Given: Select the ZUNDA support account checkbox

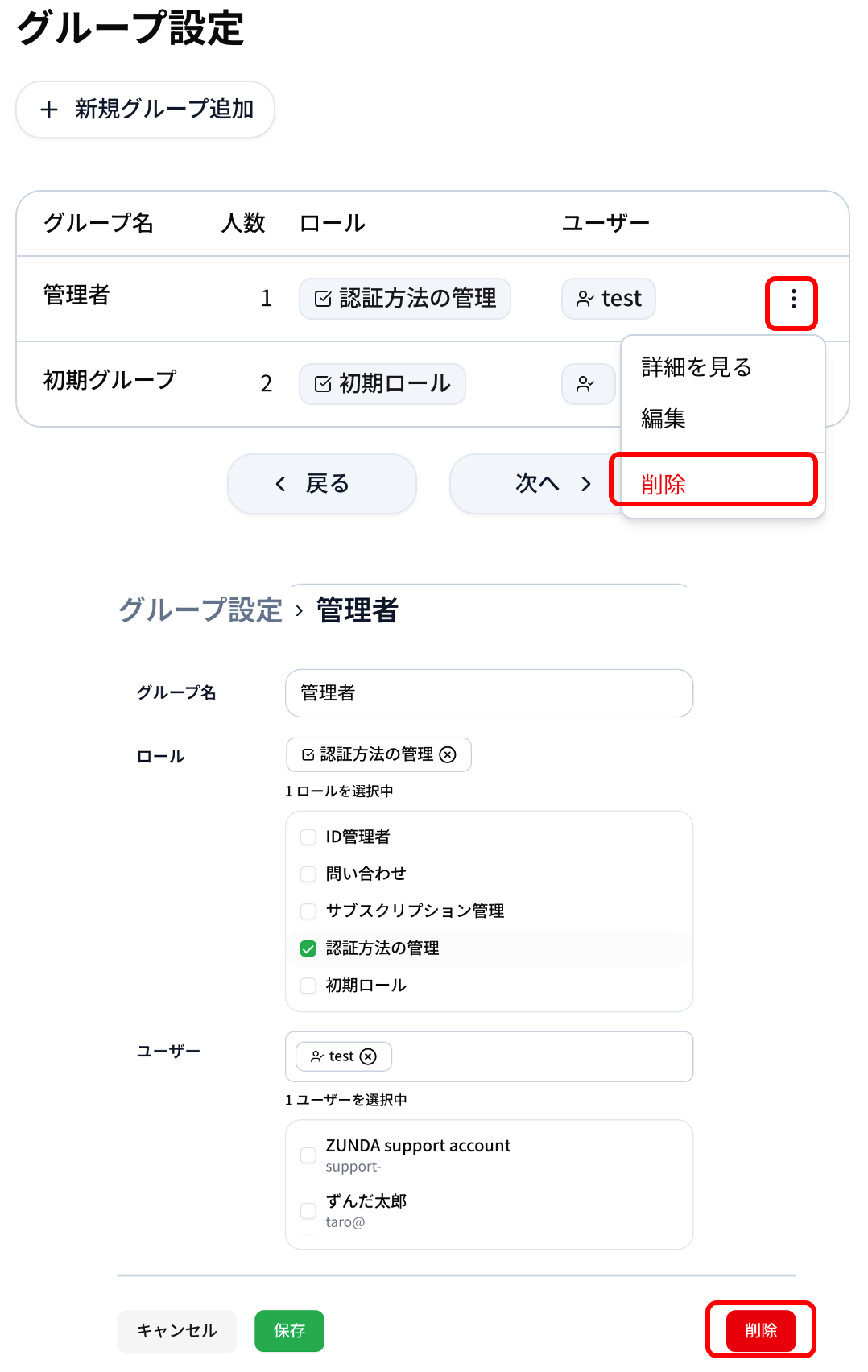Looking at the screenshot, I should pyautogui.click(x=308, y=1155).
